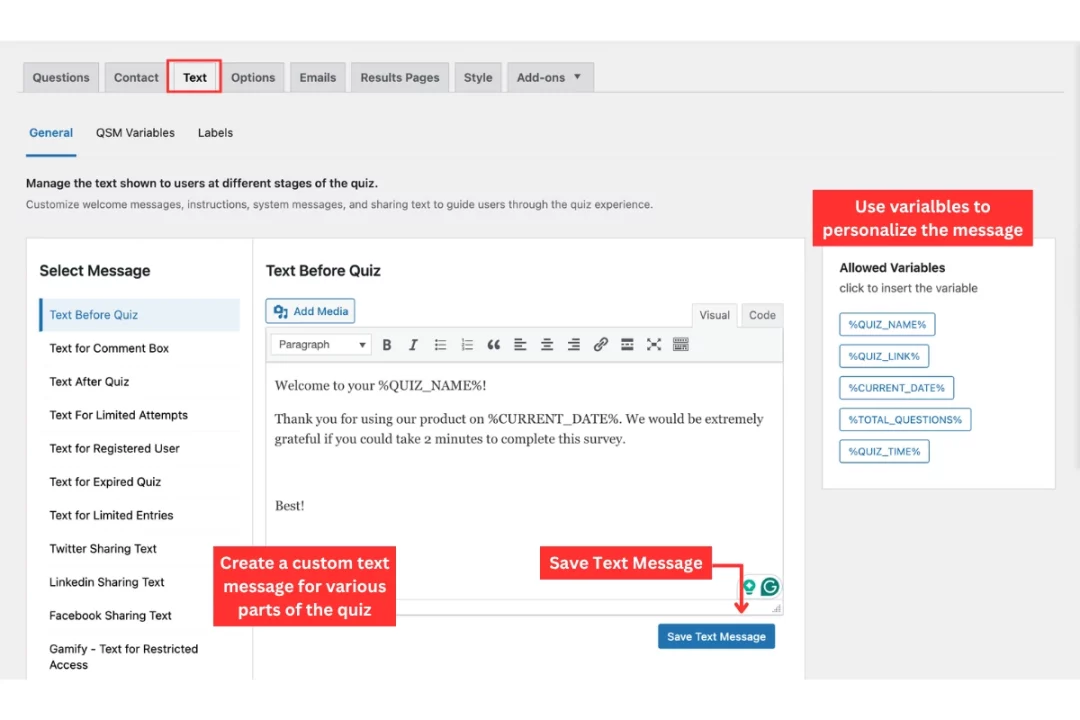The image size is (1080, 720).
Task: Open the Paragraph format dropdown
Action: (x=320, y=344)
